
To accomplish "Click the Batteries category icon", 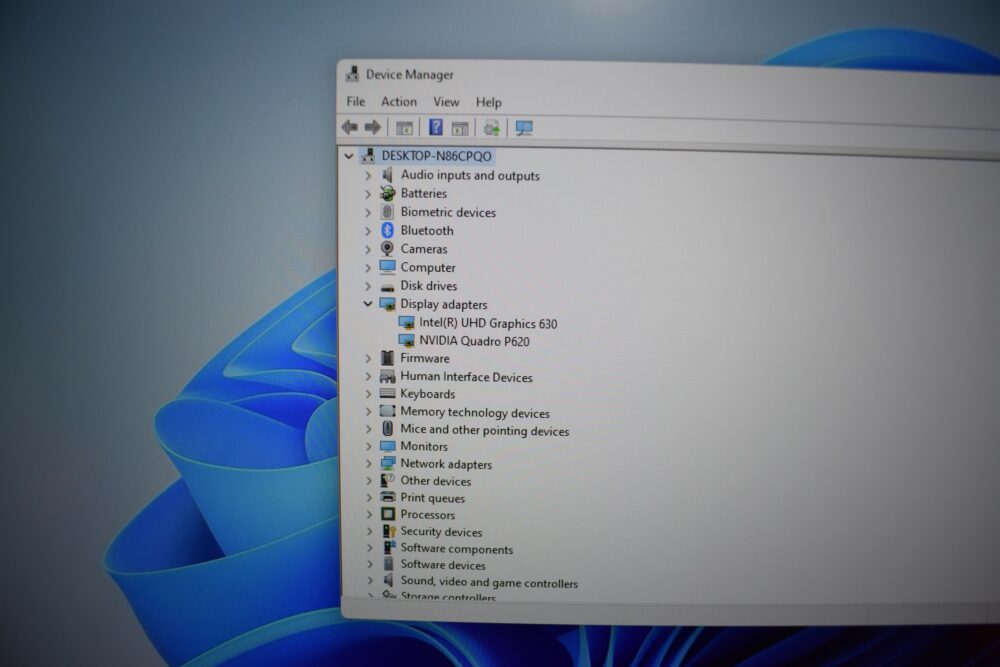I will pyautogui.click(x=387, y=193).
